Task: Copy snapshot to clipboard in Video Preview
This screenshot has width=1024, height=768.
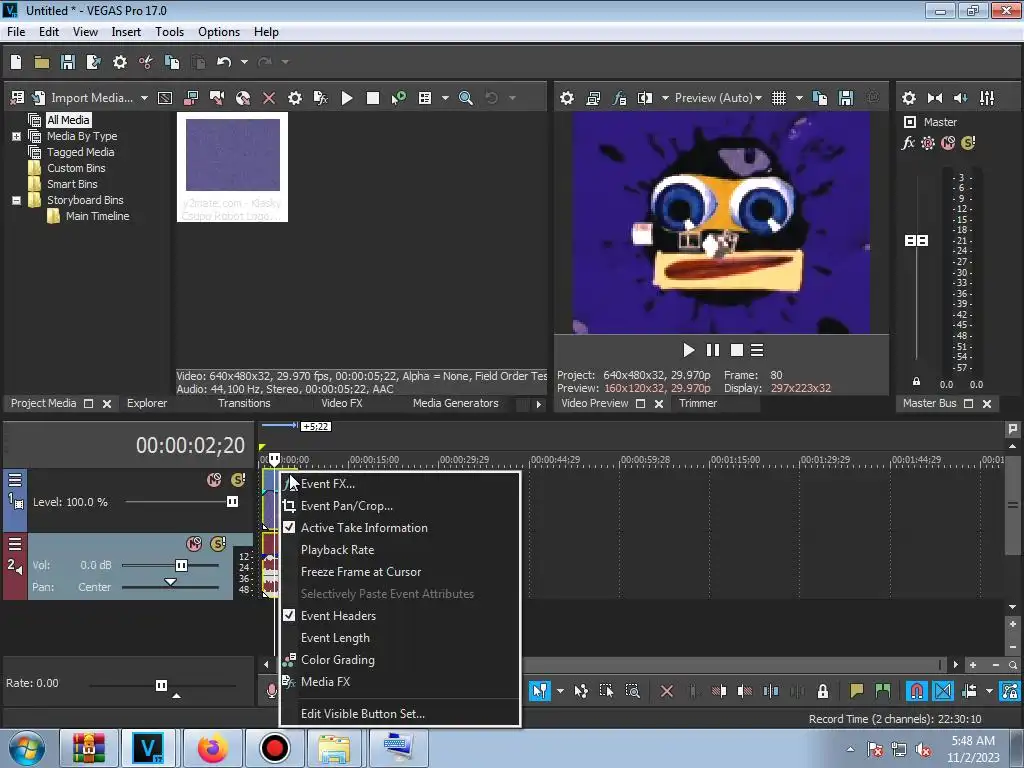Action: (x=820, y=98)
